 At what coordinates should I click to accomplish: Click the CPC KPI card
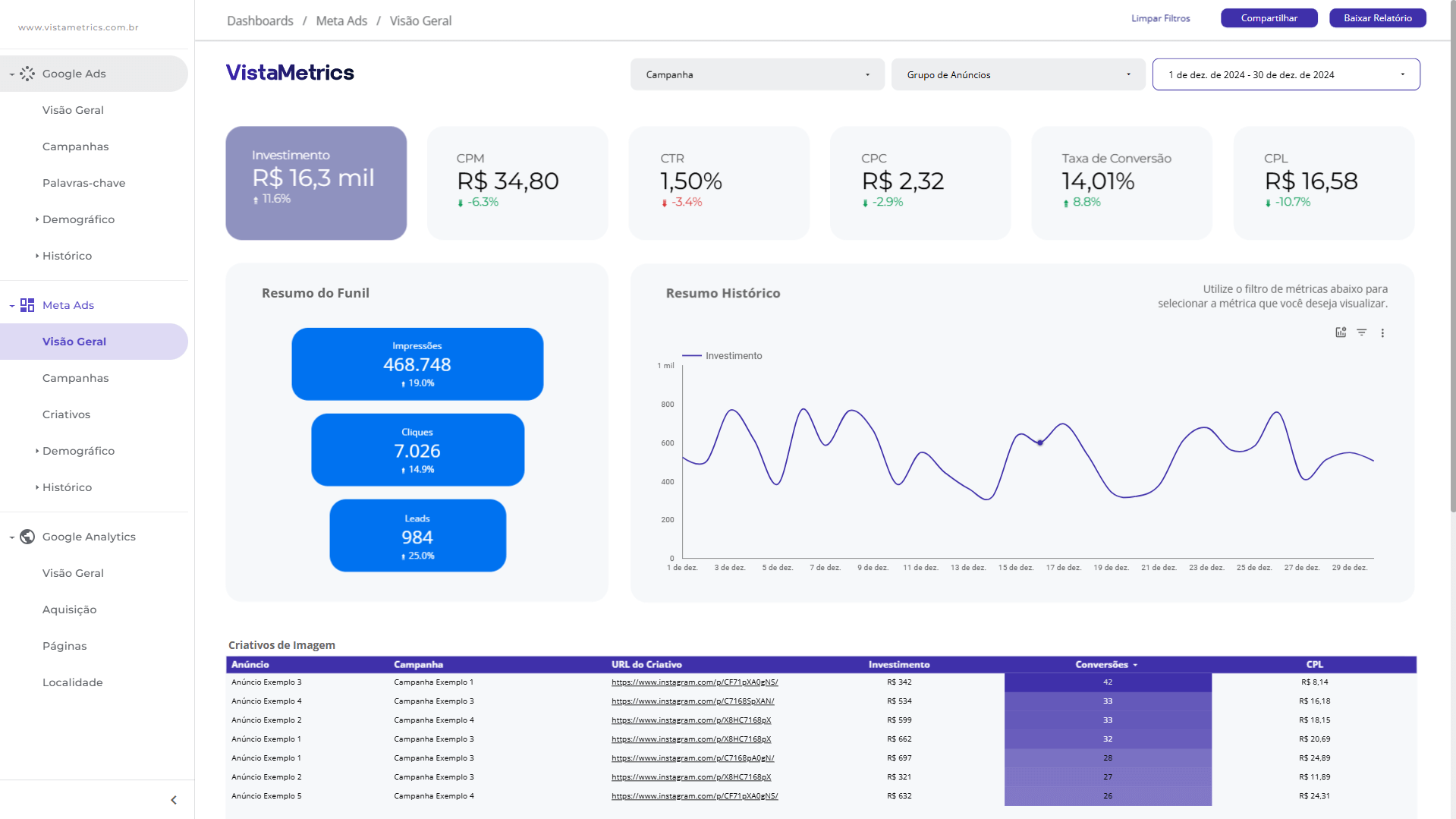(920, 183)
